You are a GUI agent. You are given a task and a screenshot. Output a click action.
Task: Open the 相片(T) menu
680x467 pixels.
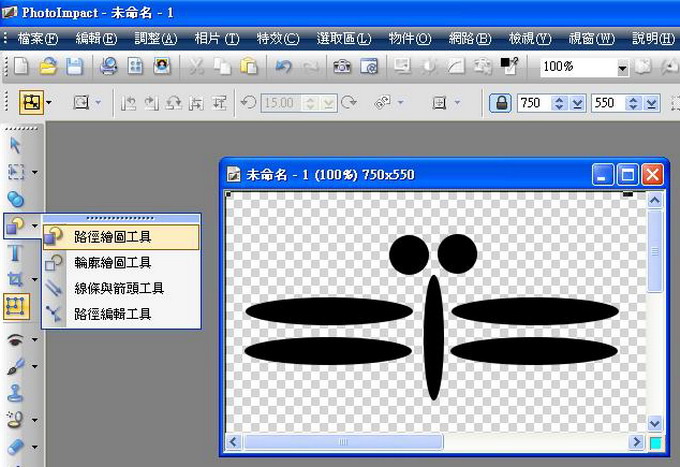217,39
